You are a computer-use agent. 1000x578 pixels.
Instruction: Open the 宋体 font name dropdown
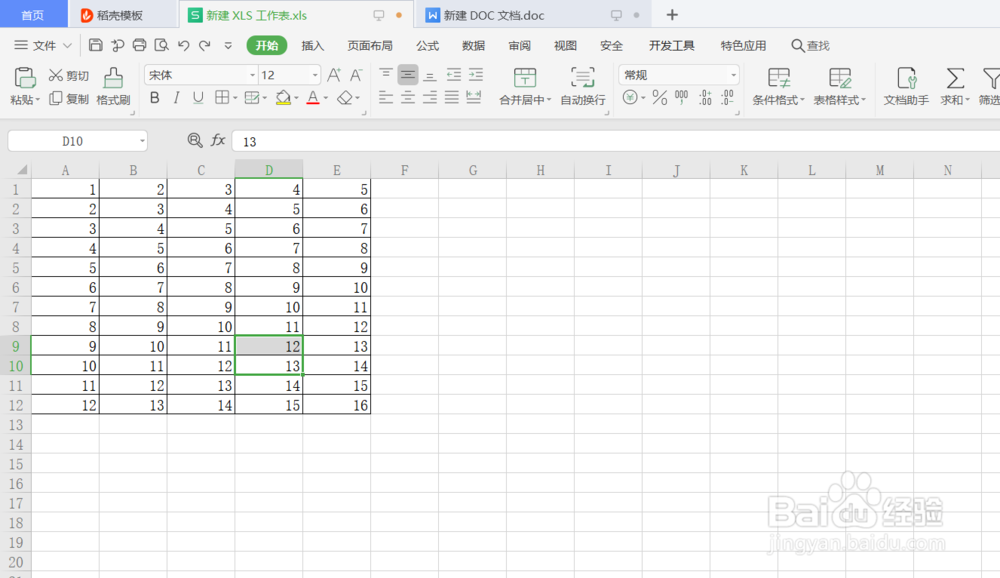[x=252, y=74]
